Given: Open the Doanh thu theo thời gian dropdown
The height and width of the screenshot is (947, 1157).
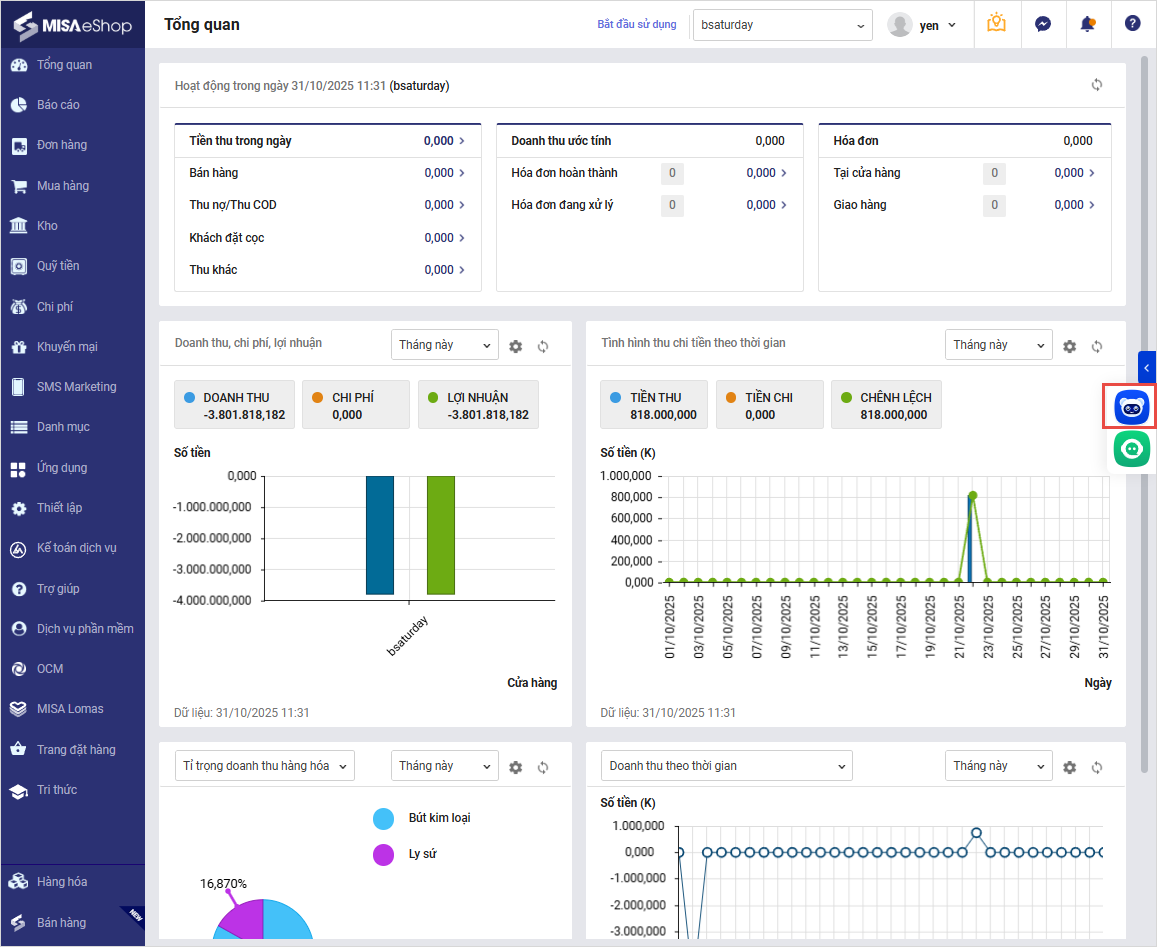Looking at the screenshot, I should (x=729, y=766).
